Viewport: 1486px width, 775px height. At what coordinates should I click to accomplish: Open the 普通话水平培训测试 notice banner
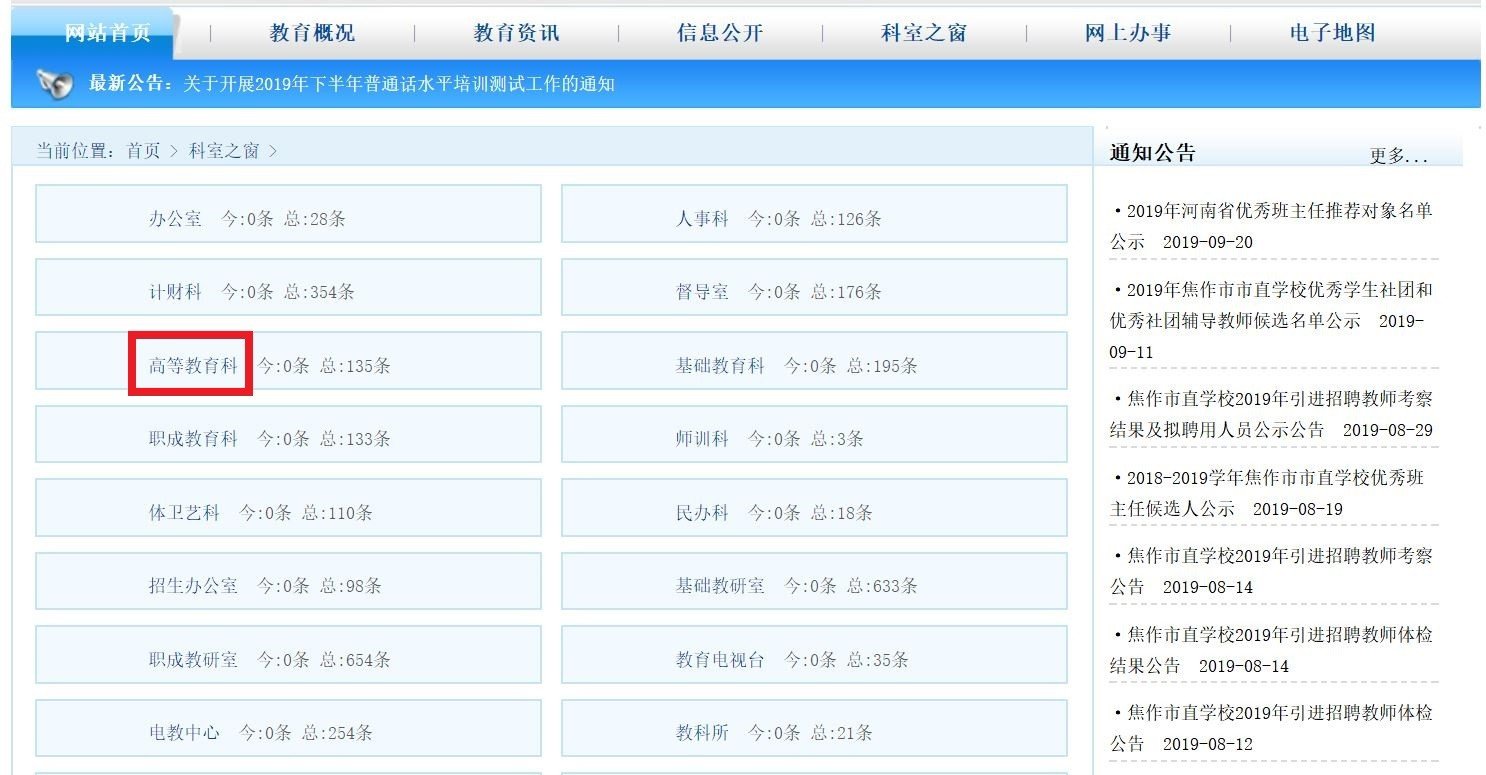click(x=398, y=85)
